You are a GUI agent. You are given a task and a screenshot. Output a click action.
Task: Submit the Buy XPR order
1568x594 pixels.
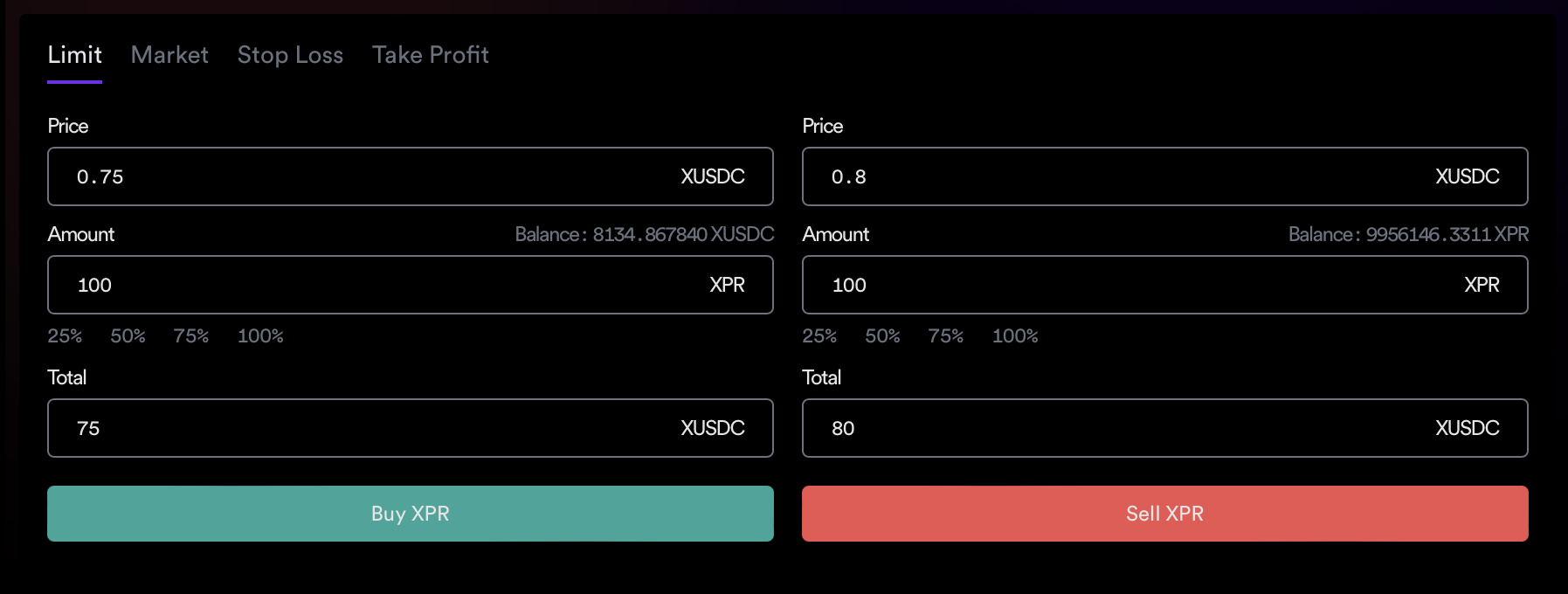point(411,514)
